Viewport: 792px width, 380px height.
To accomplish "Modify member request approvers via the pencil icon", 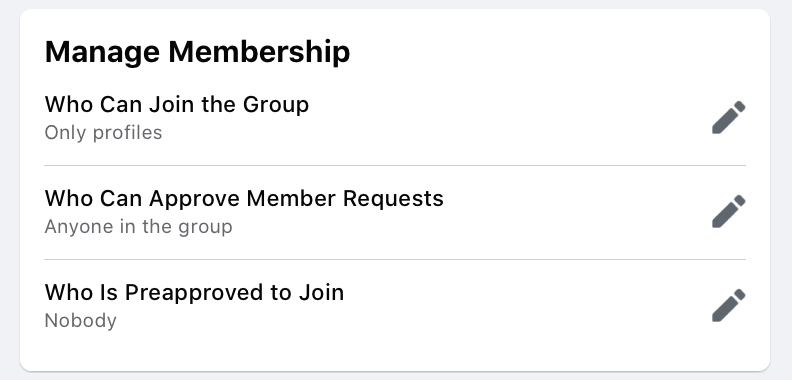I will point(728,211).
